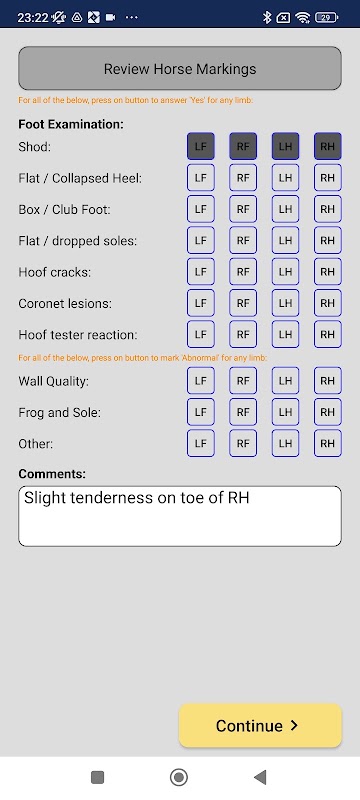Toggle Shod RH button off

pos(327,146)
